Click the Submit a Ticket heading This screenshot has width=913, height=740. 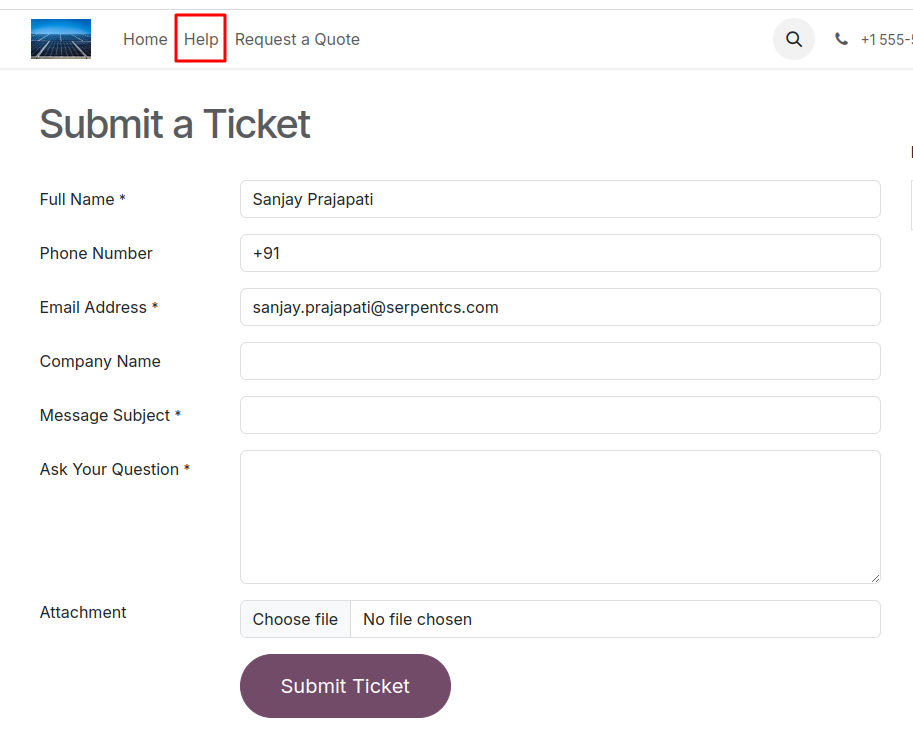(x=175, y=124)
